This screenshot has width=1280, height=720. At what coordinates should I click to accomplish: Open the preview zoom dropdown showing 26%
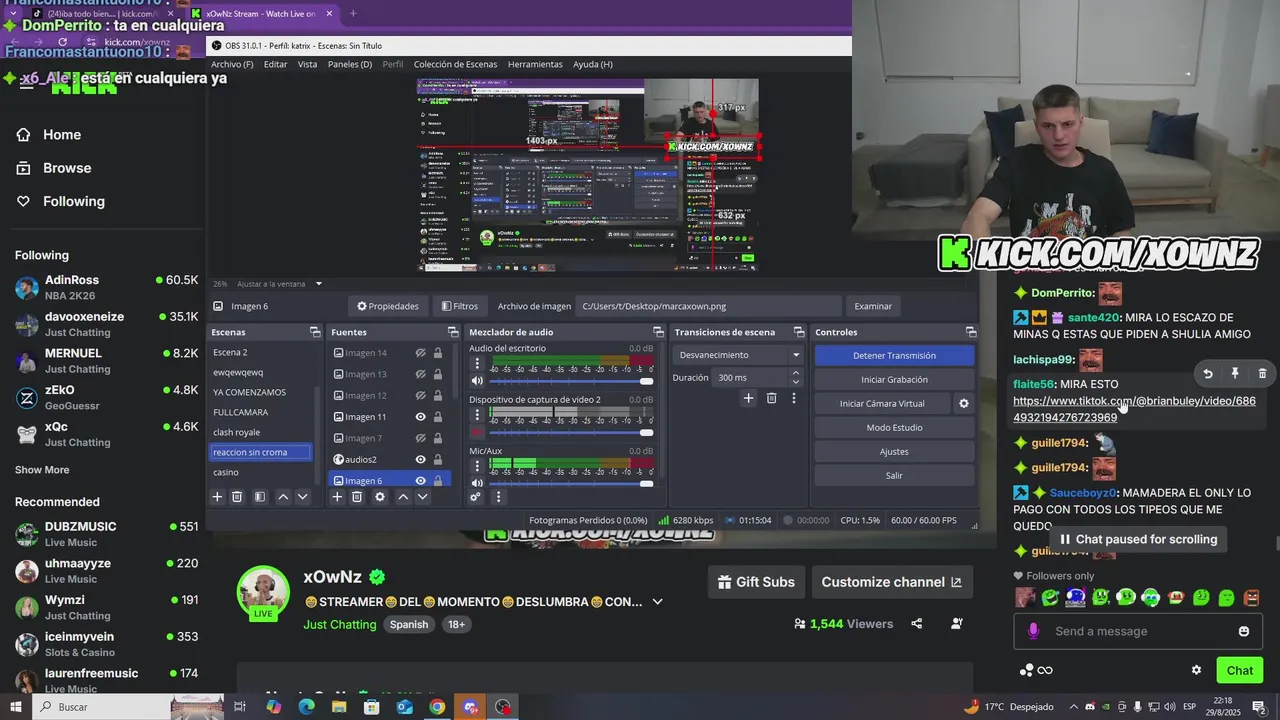319,284
